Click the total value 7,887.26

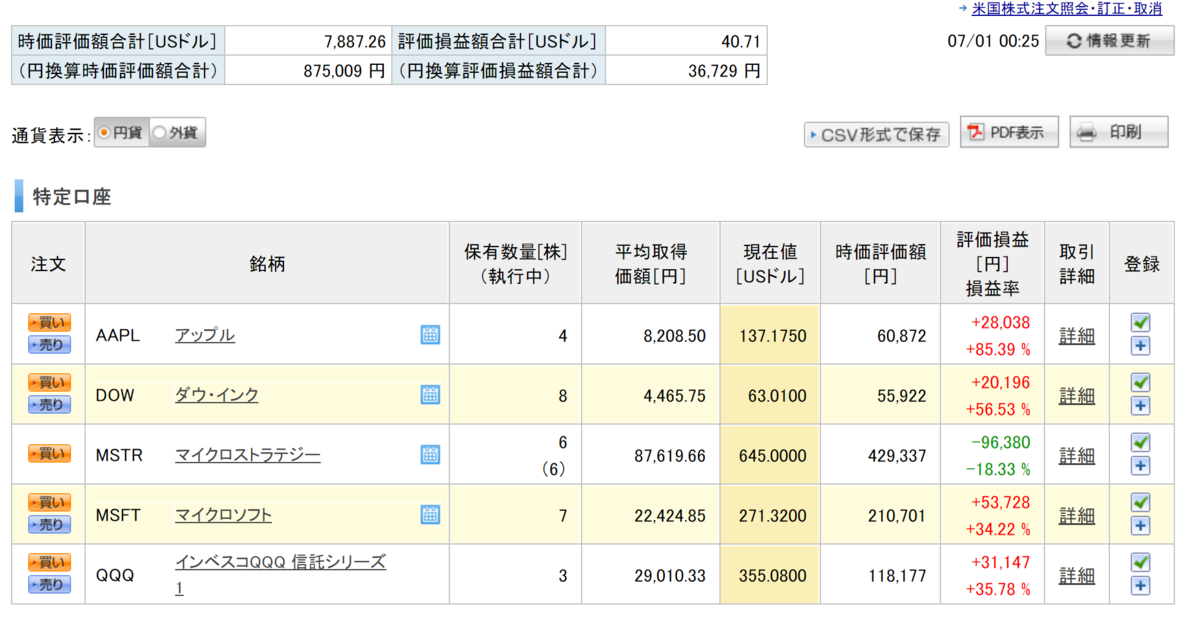[x=355, y=41]
